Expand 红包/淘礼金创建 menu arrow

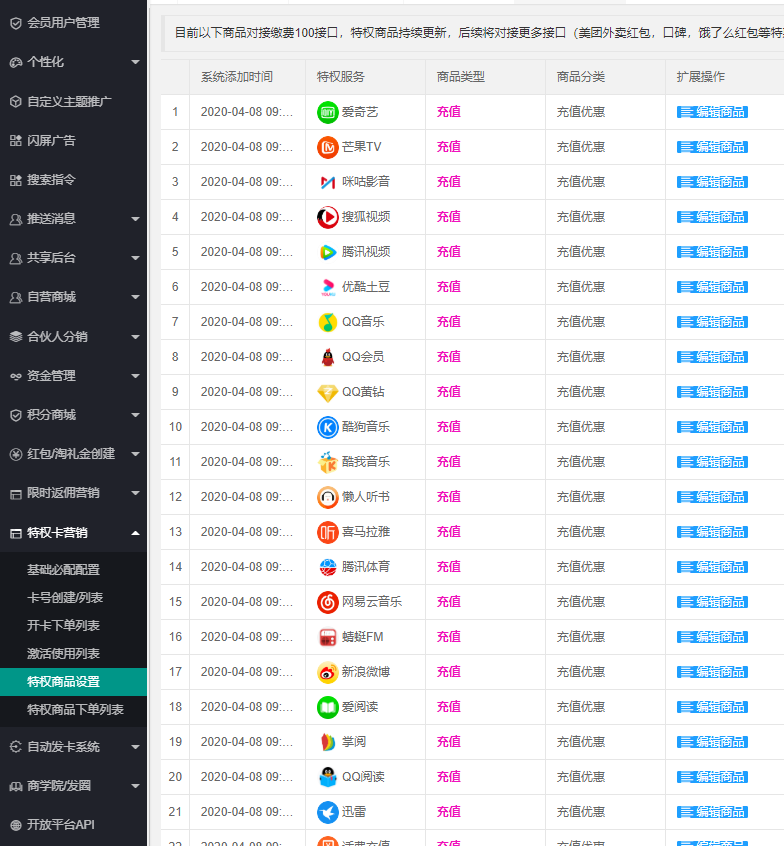point(135,454)
